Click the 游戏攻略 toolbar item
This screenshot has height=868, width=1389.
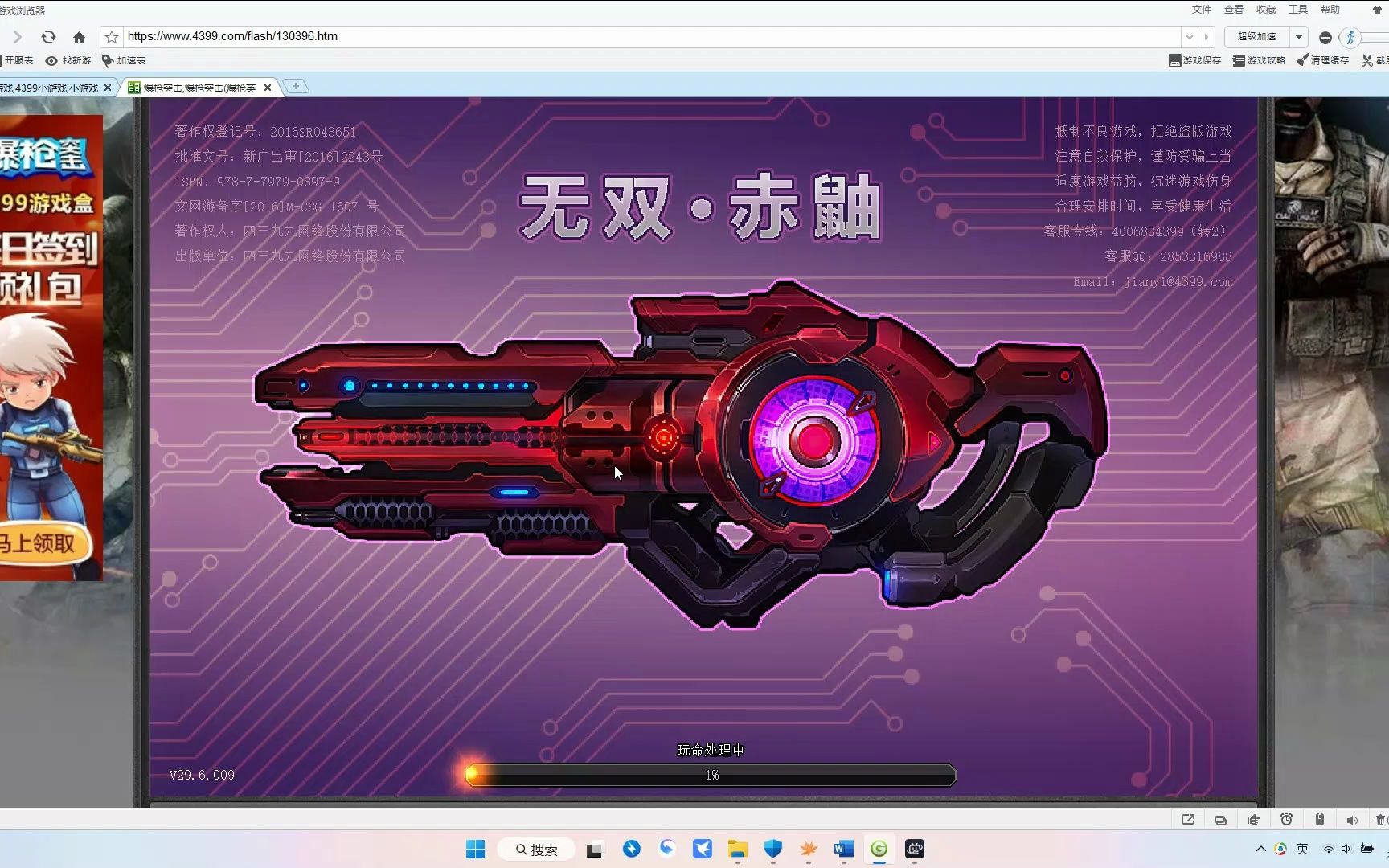[x=1260, y=60]
